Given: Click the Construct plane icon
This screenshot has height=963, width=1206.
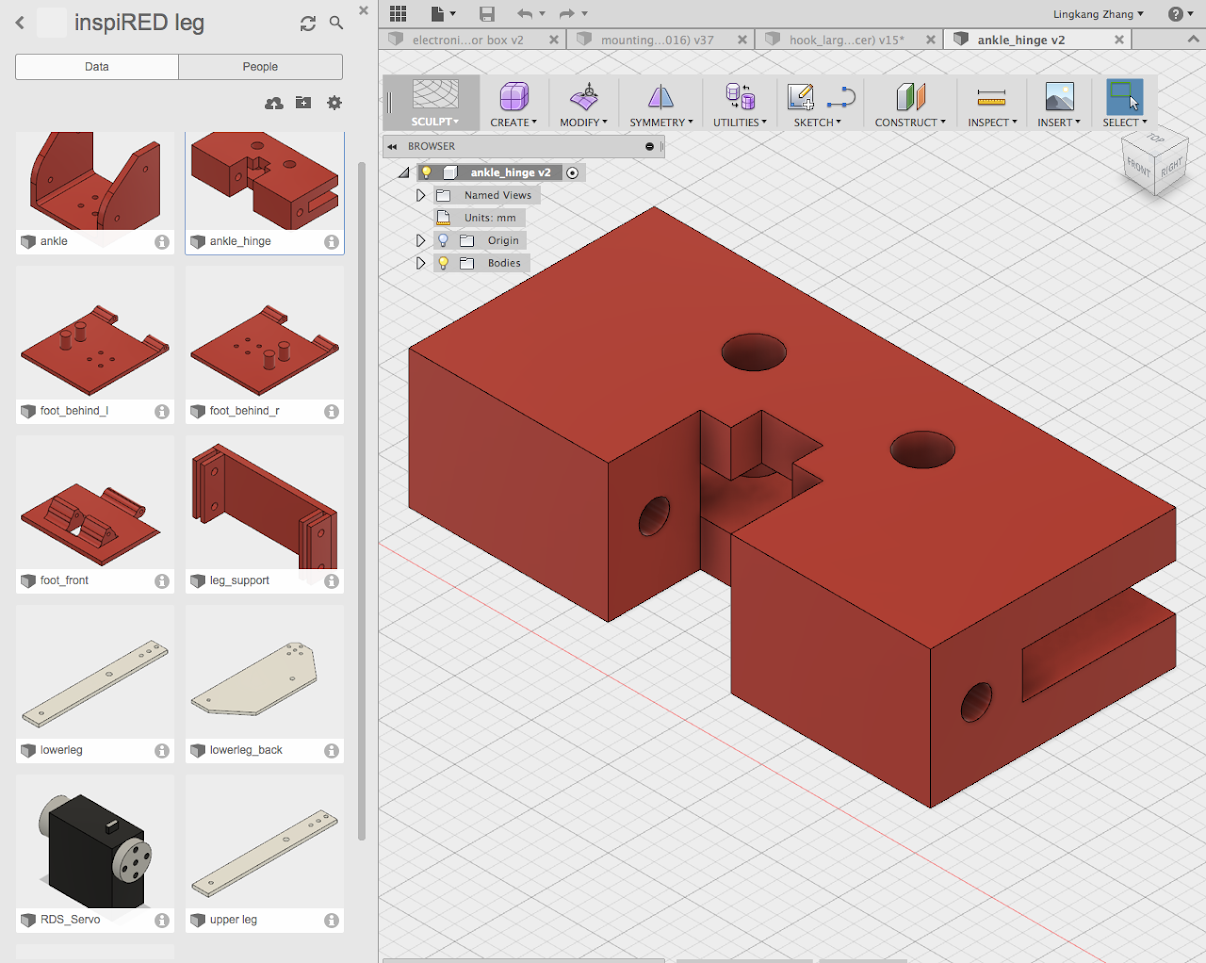Looking at the screenshot, I should pyautogui.click(x=911, y=97).
